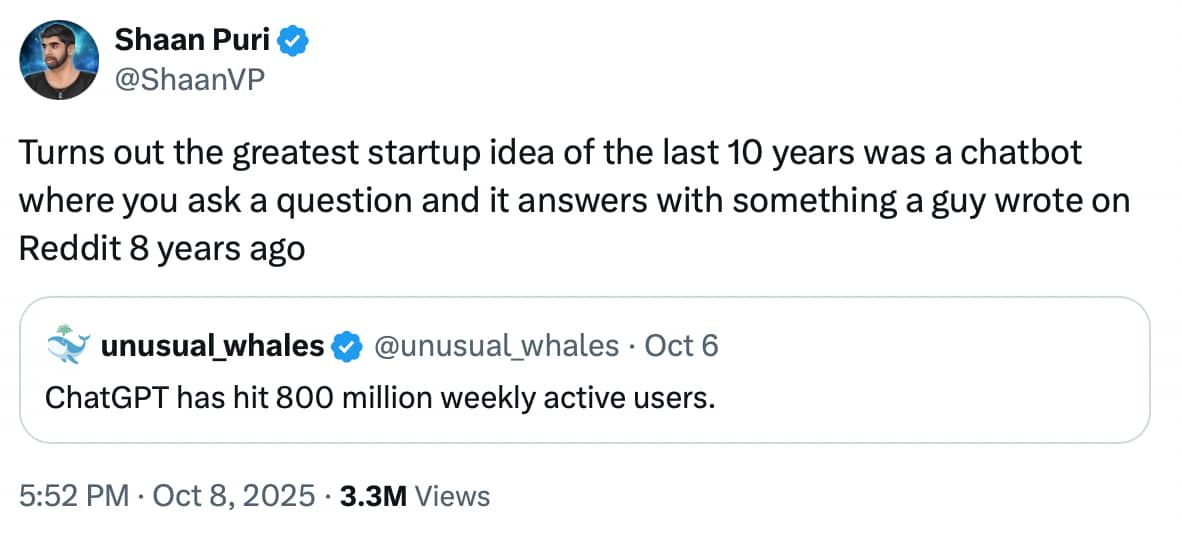This screenshot has height=544, width=1182.
Task: Click the 3.3M view count
Action: pos(372,495)
